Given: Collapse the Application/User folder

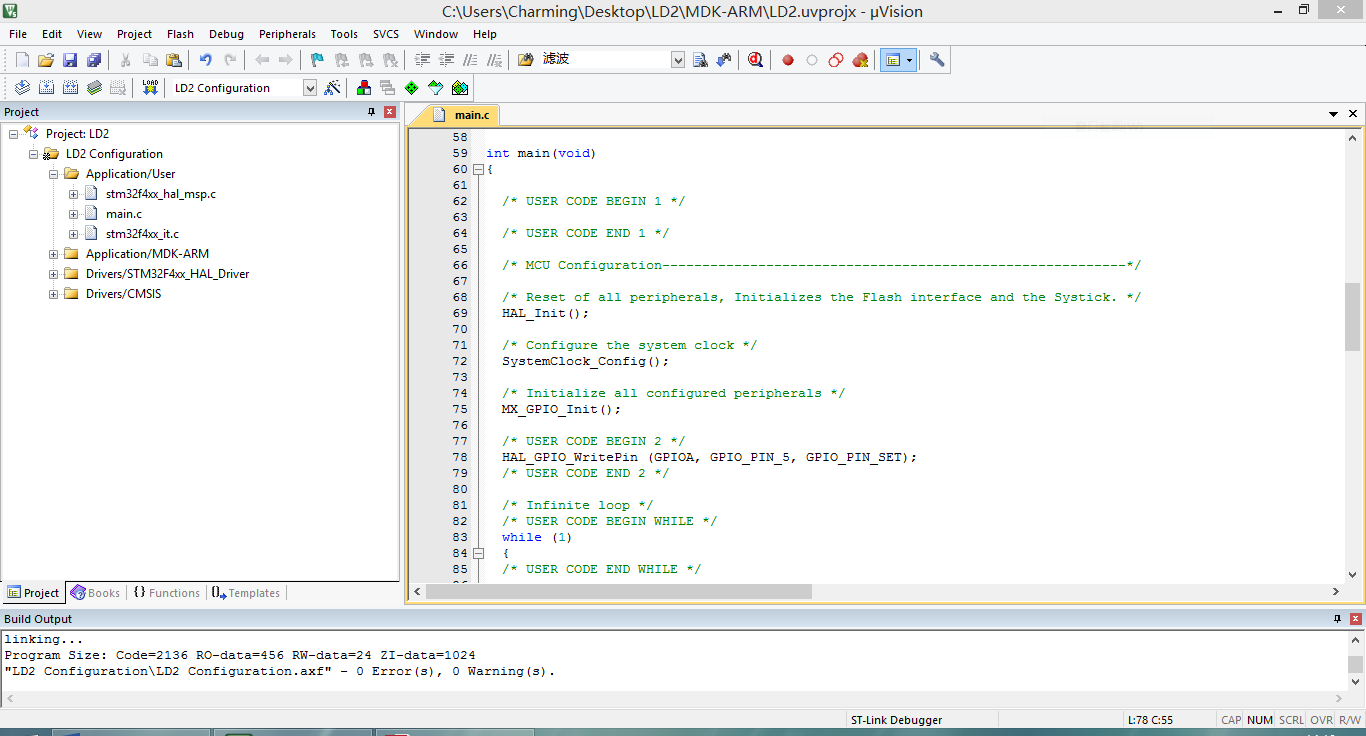Looking at the screenshot, I should coord(53,173).
